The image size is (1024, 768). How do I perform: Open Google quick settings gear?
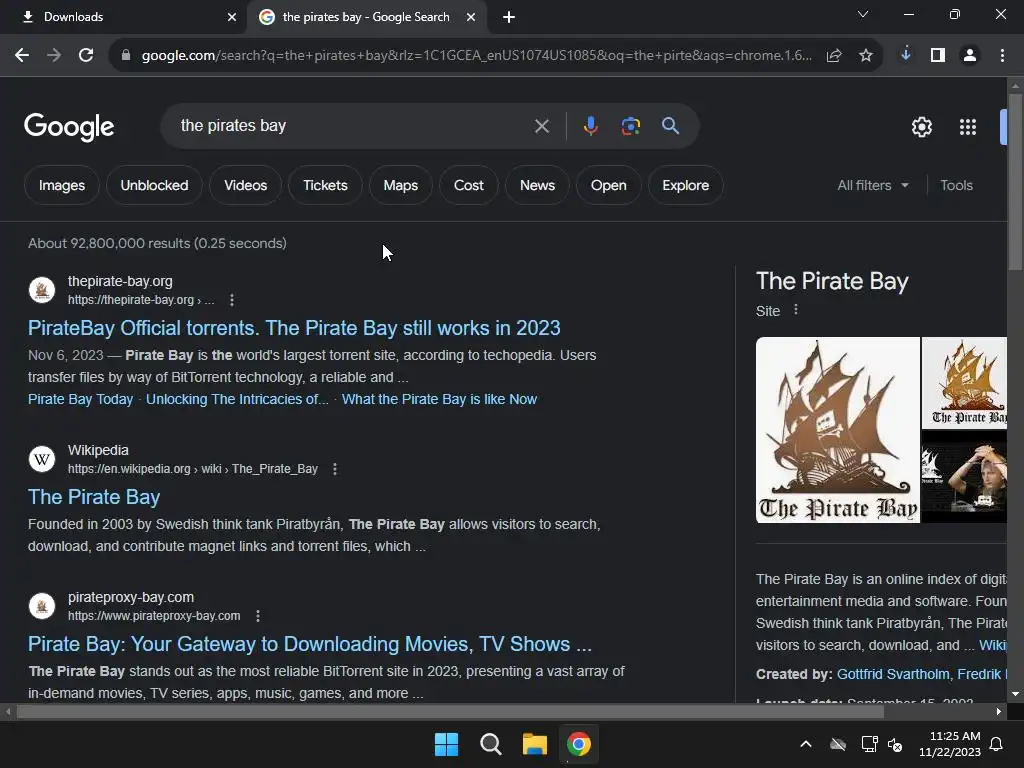click(x=921, y=127)
